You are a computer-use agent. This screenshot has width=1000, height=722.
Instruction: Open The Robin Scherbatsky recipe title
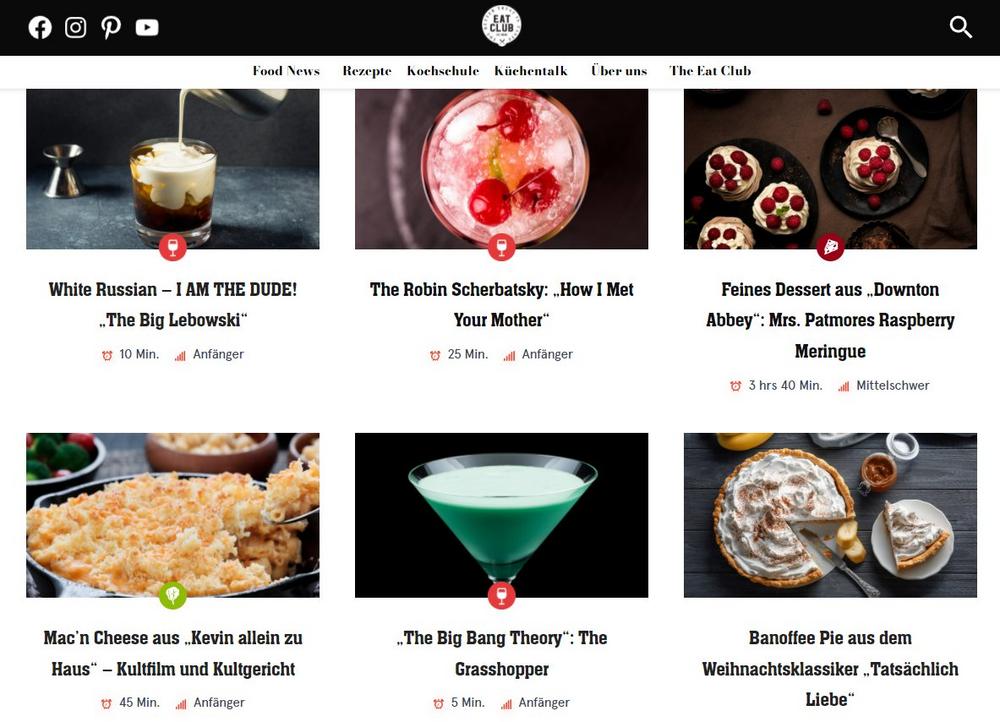(x=501, y=304)
